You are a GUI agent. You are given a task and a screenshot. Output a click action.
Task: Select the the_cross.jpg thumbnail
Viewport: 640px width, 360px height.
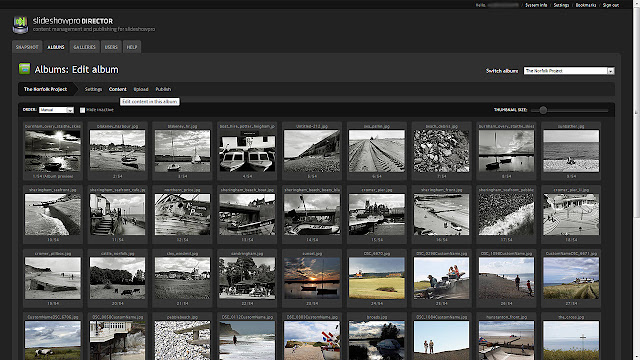point(571,340)
